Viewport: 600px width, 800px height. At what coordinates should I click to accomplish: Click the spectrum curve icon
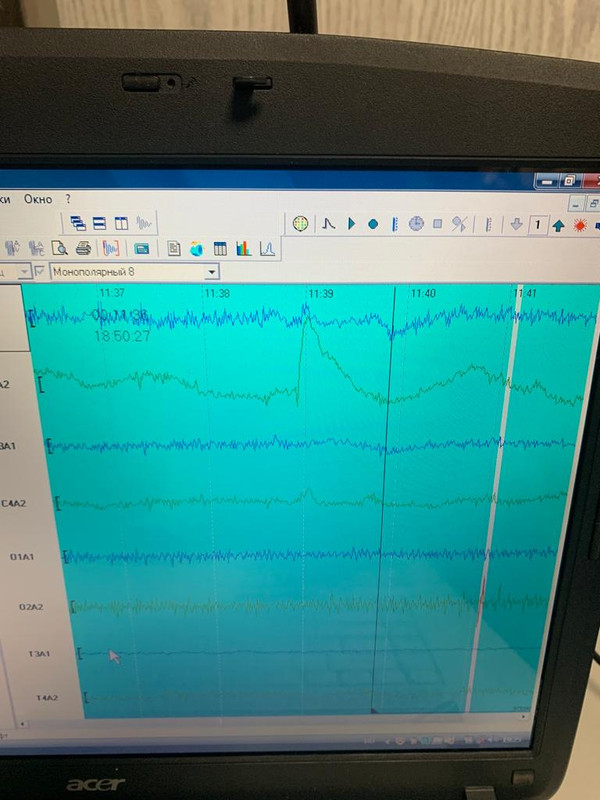[x=267, y=248]
